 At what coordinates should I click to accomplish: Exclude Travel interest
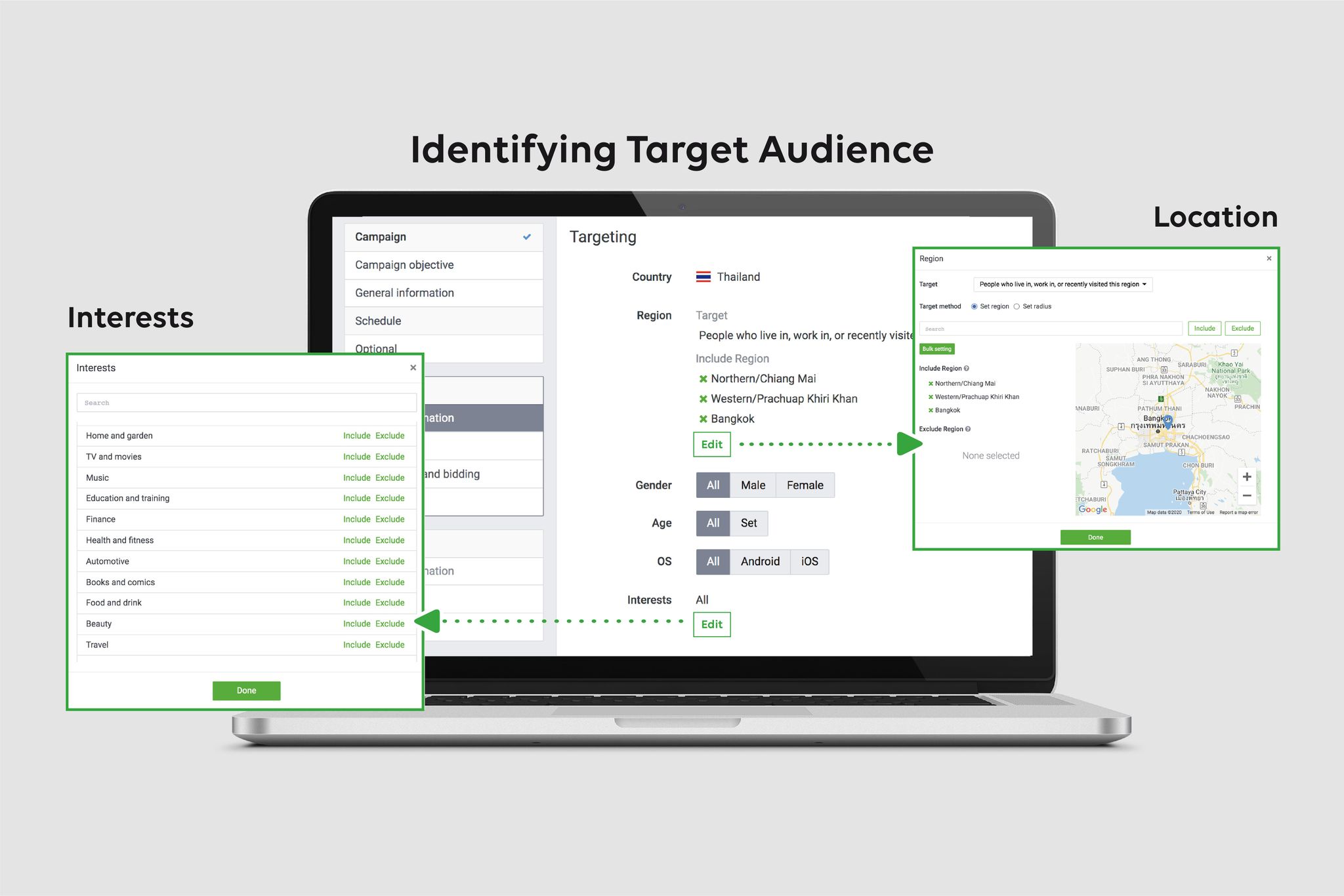390,645
